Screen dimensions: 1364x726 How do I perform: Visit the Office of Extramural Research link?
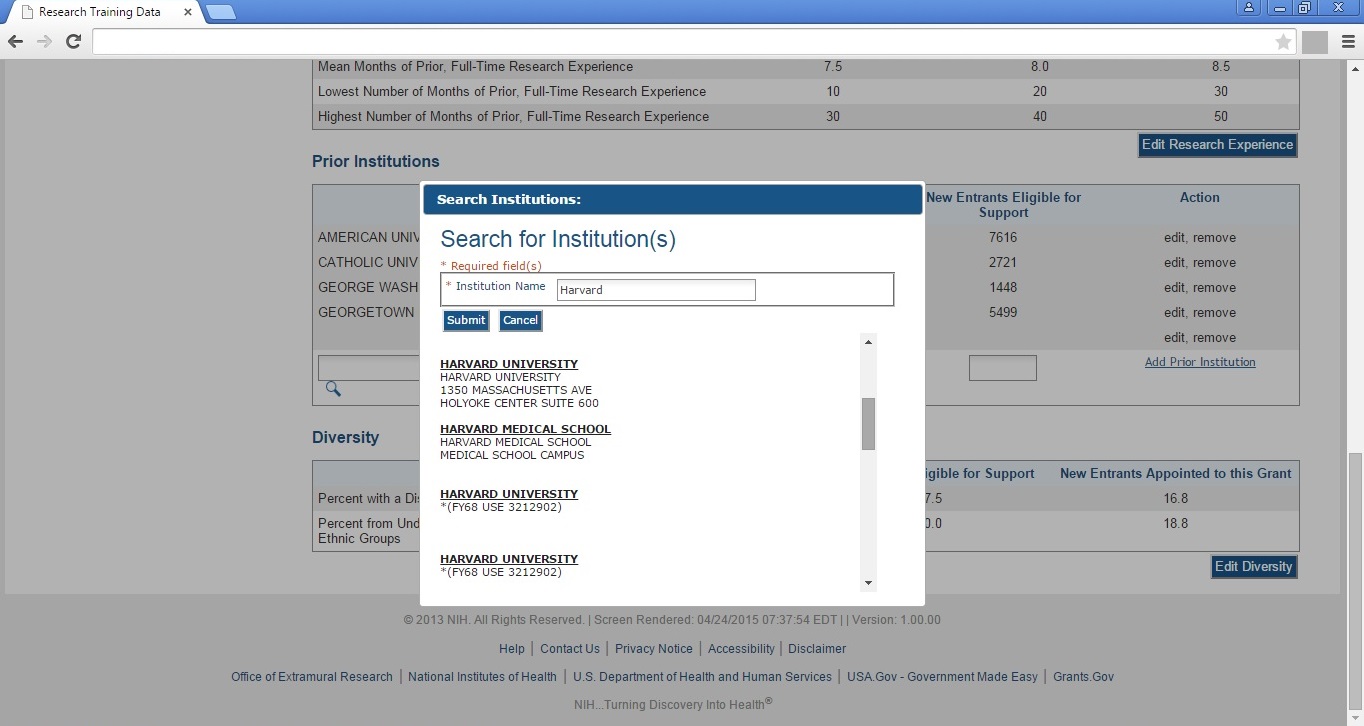312,677
